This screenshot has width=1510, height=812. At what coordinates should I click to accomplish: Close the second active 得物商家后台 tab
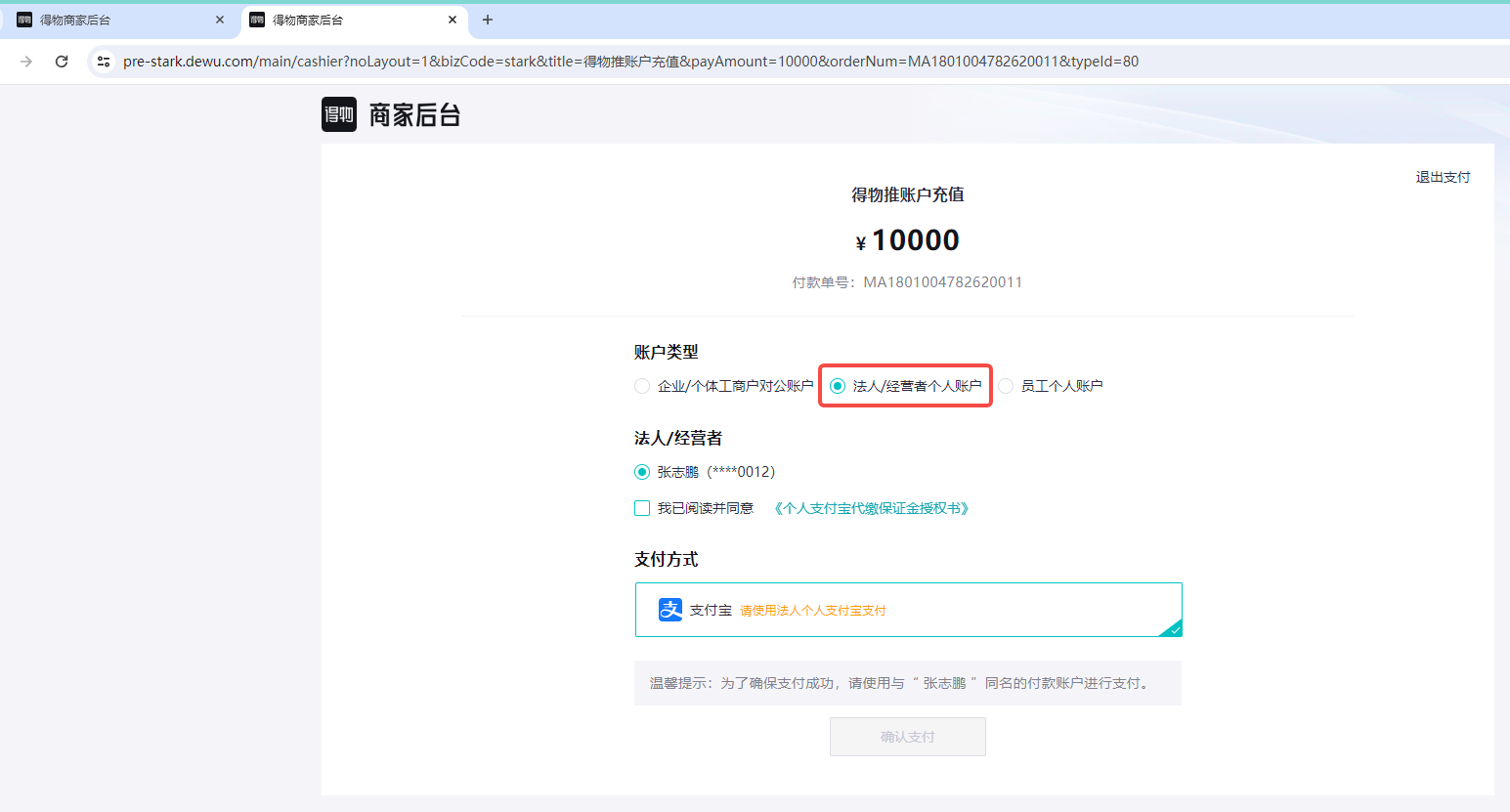[x=453, y=20]
